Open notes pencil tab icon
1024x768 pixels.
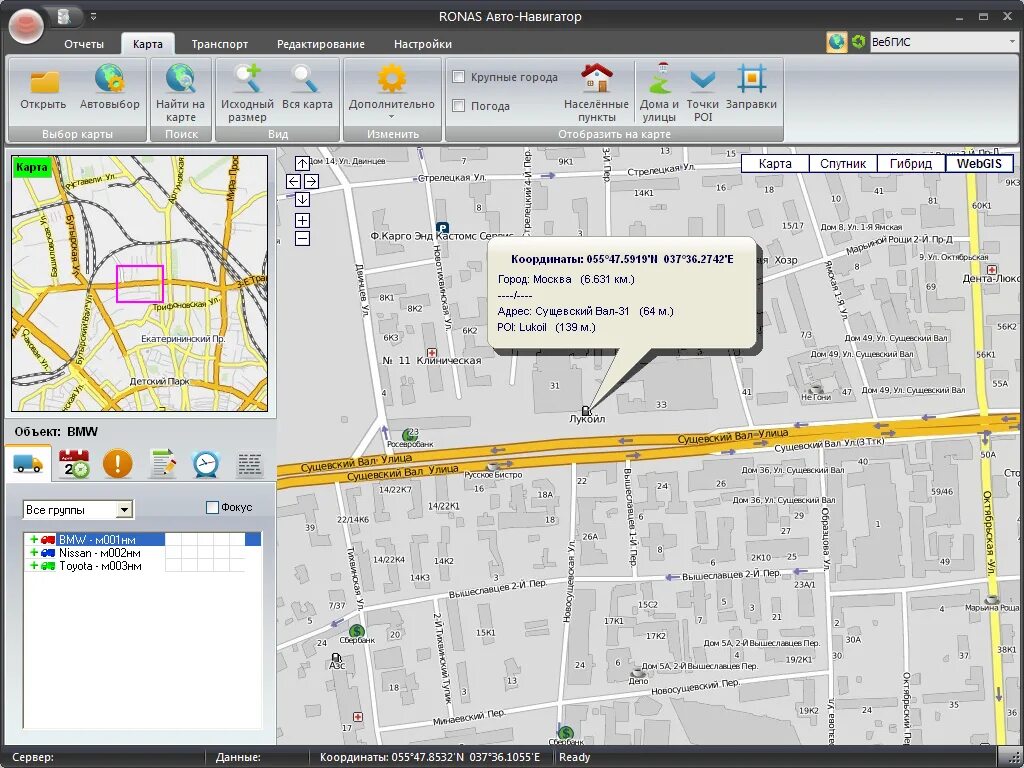163,464
